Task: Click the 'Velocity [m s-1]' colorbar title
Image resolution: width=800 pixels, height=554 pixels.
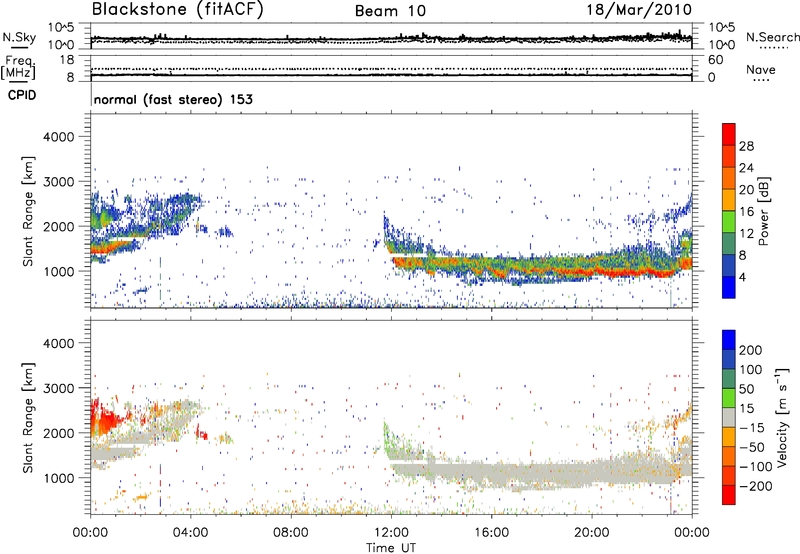Action: tap(781, 417)
